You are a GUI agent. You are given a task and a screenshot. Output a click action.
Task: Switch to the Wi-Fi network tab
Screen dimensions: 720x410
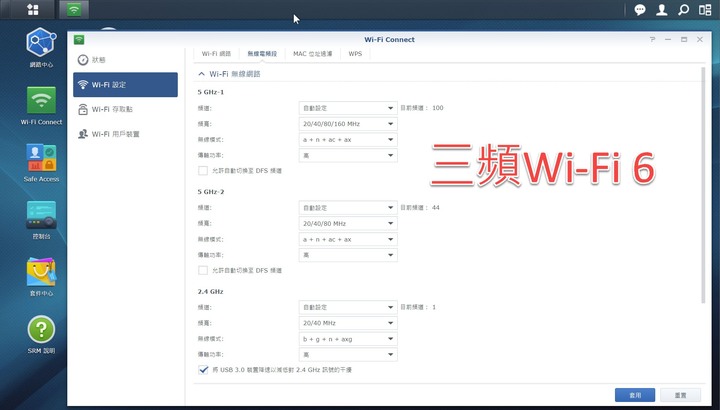(216, 54)
